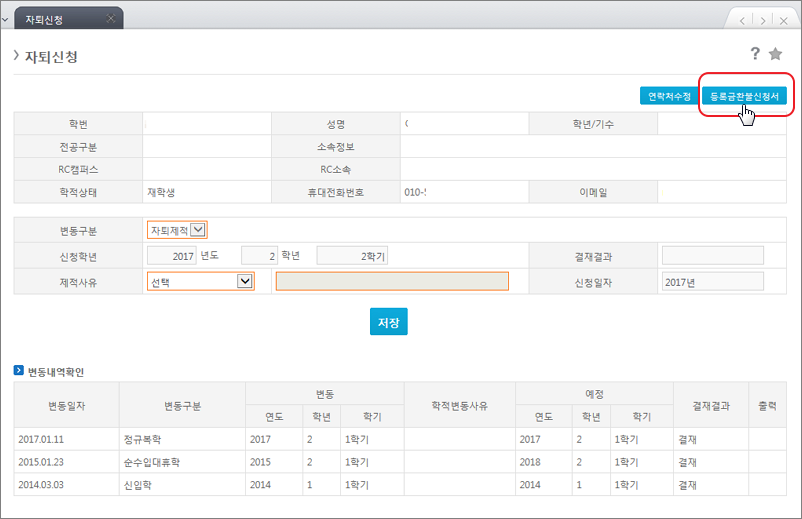
Task: Click the tab bar close X icon
Action: pyautogui.click(x=783, y=20)
